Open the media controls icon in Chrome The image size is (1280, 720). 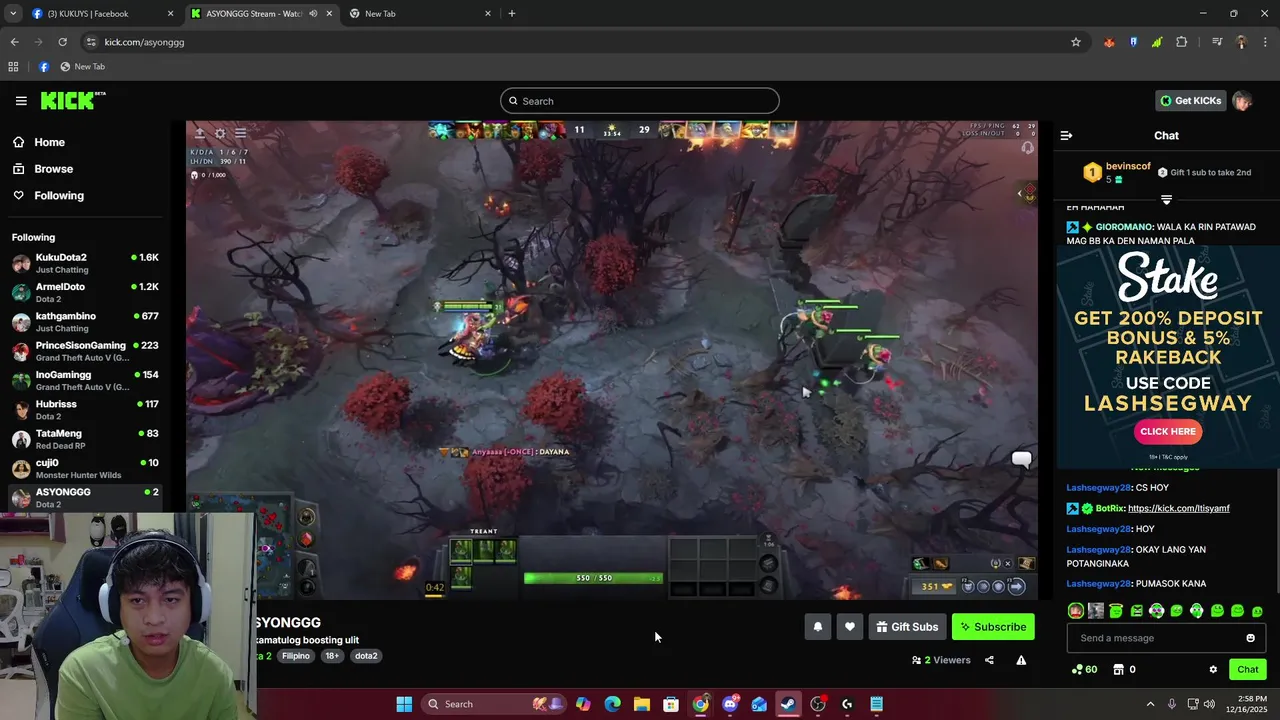[x=1217, y=42]
